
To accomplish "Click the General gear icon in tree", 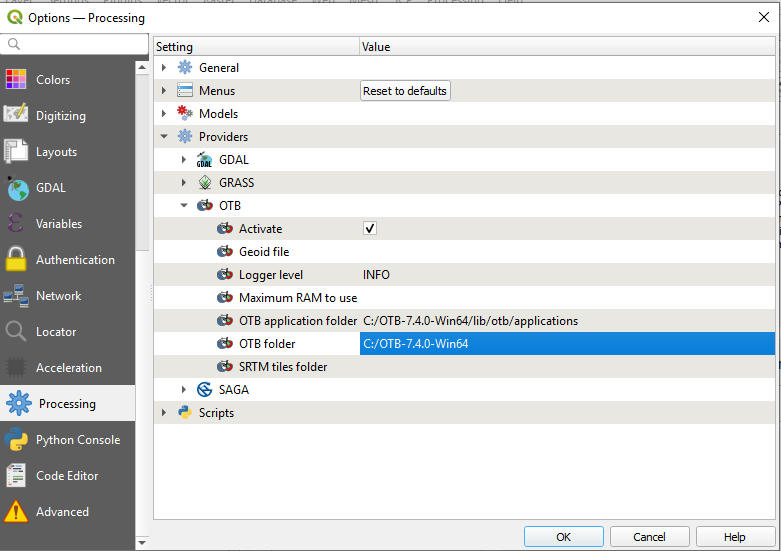I will tap(185, 67).
